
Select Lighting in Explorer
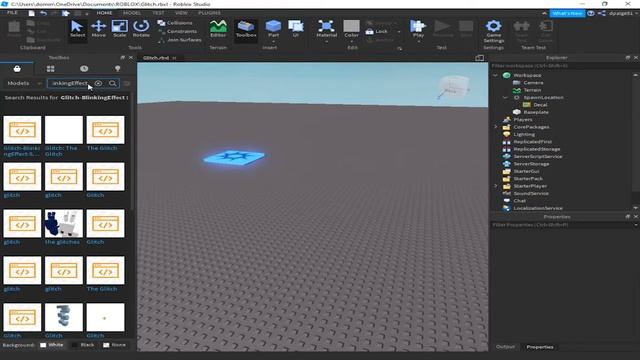524,134
